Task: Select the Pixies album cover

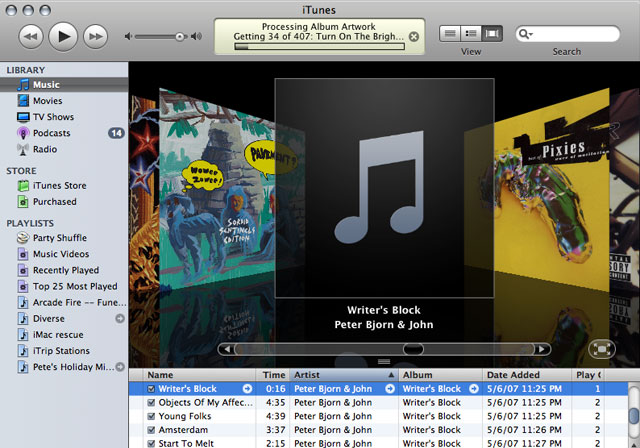Action: tap(551, 192)
